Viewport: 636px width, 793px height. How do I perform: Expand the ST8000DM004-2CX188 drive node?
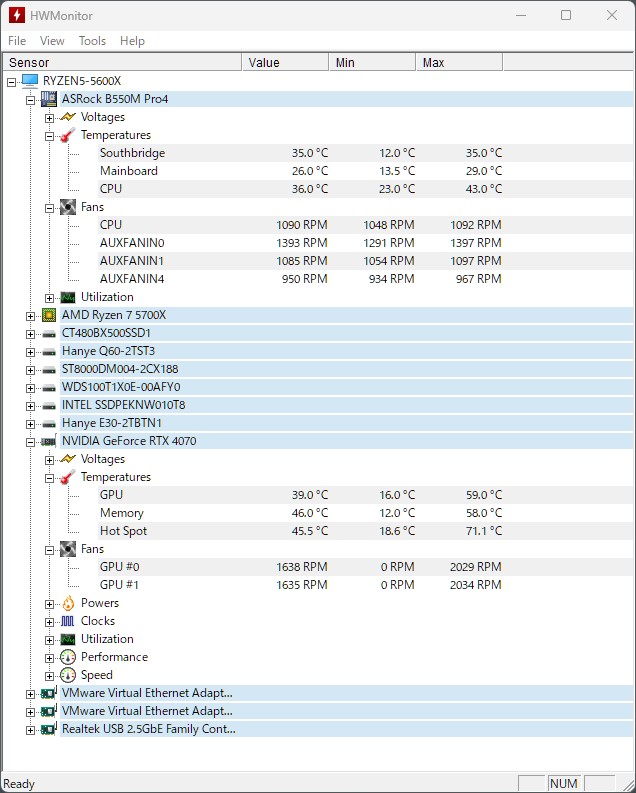(x=30, y=370)
